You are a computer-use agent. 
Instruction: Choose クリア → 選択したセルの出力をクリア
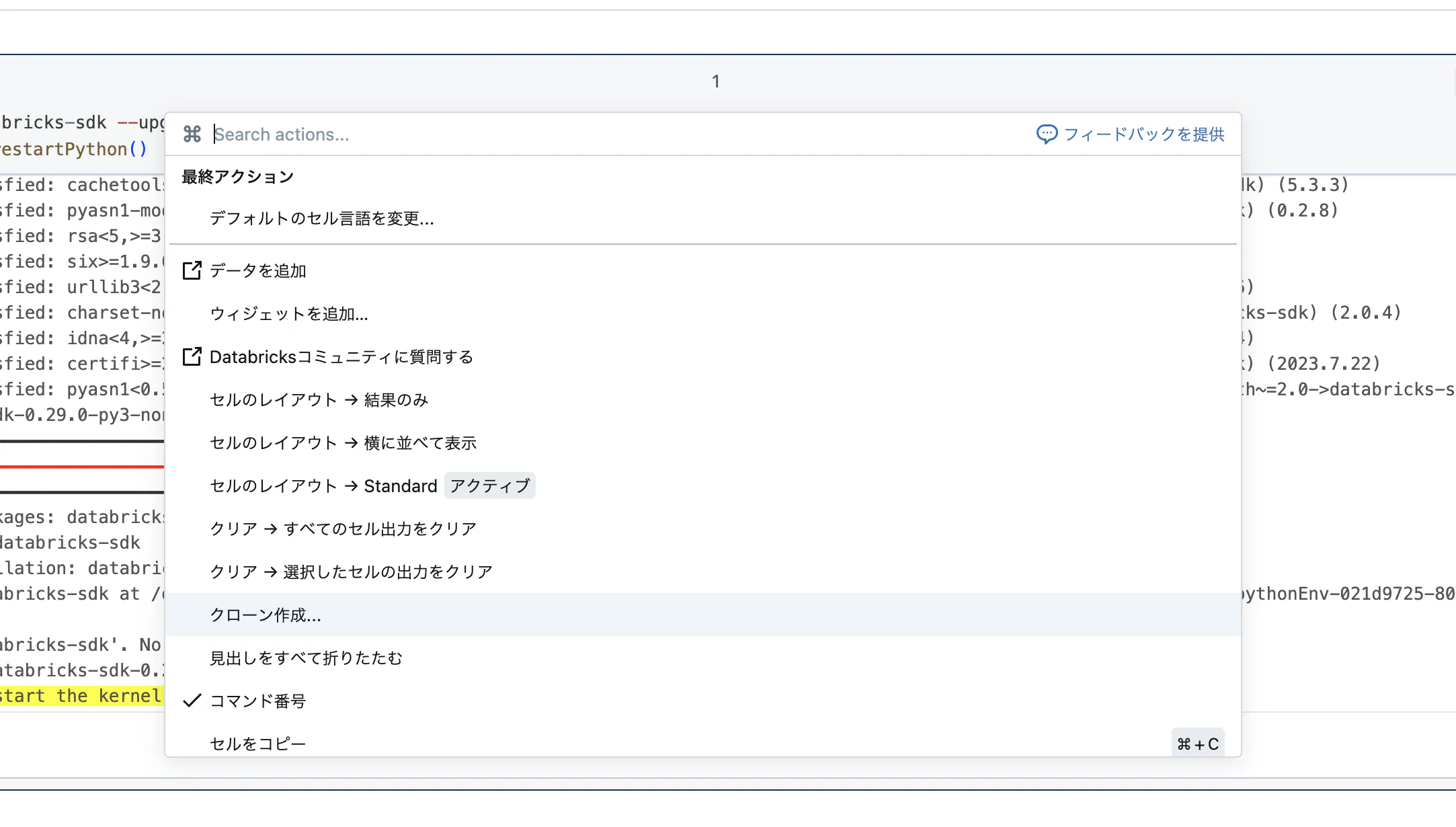tap(702, 572)
